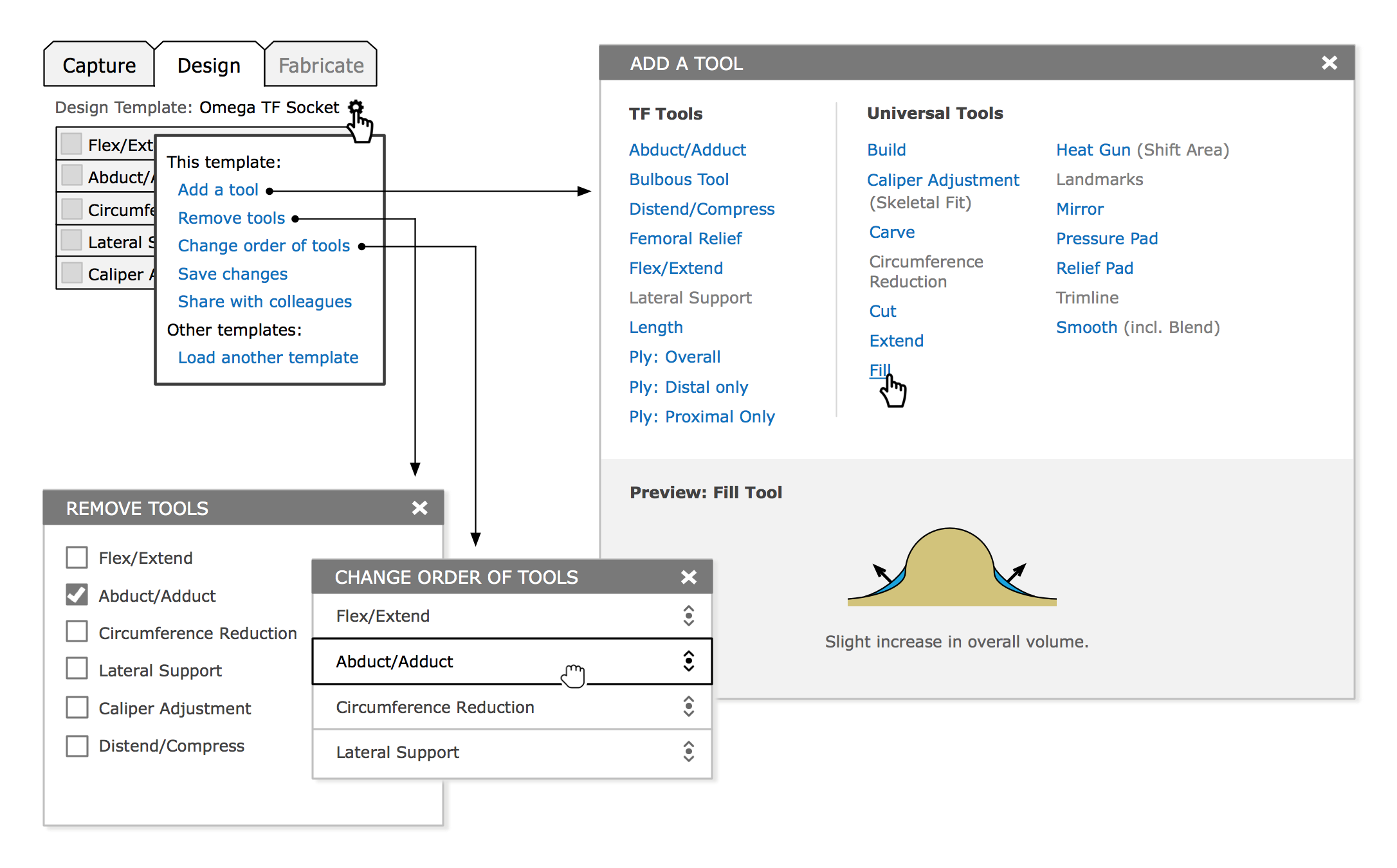Check Flex/Extend in Remove Tools list

(x=77, y=557)
